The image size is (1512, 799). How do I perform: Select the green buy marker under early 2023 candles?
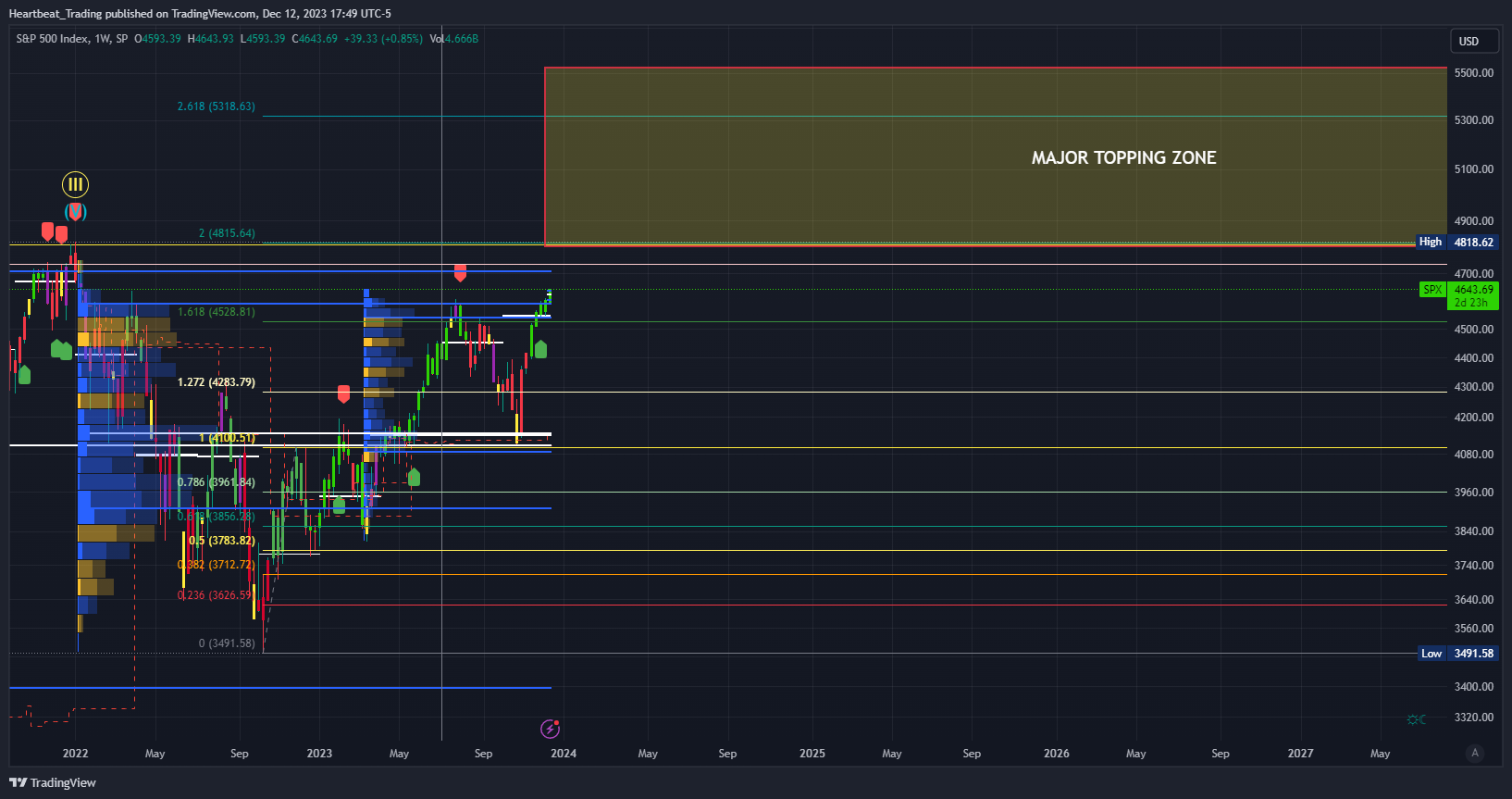click(339, 505)
